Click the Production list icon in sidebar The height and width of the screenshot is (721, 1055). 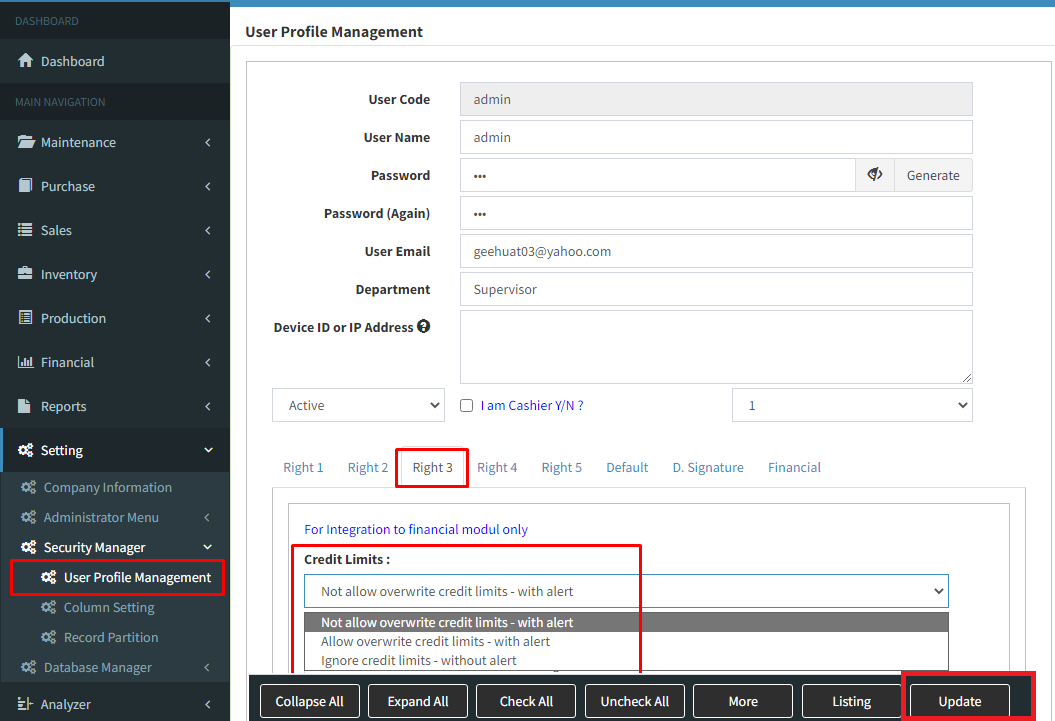(x=26, y=318)
